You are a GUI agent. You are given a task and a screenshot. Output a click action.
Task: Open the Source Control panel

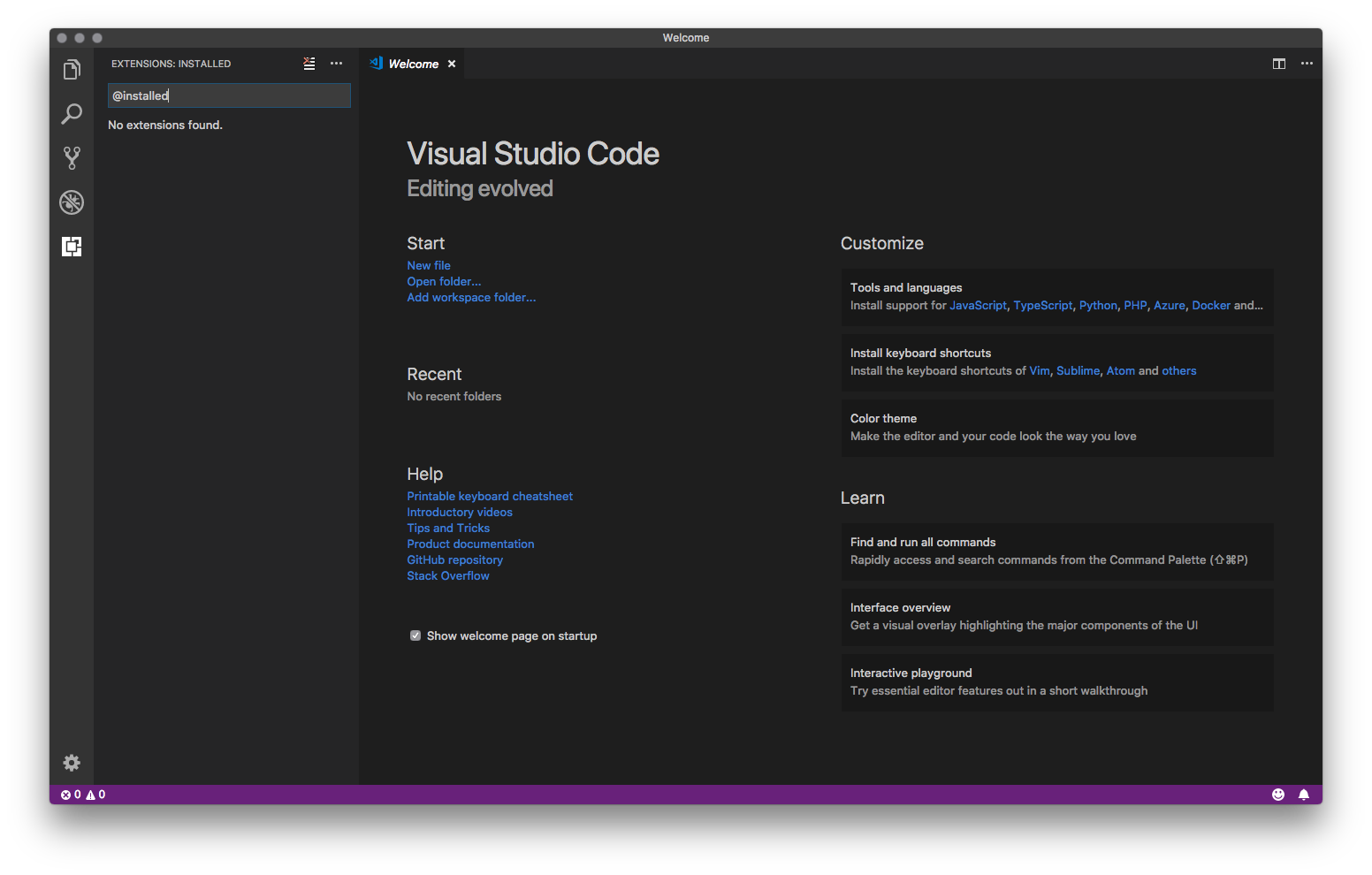pyautogui.click(x=72, y=157)
